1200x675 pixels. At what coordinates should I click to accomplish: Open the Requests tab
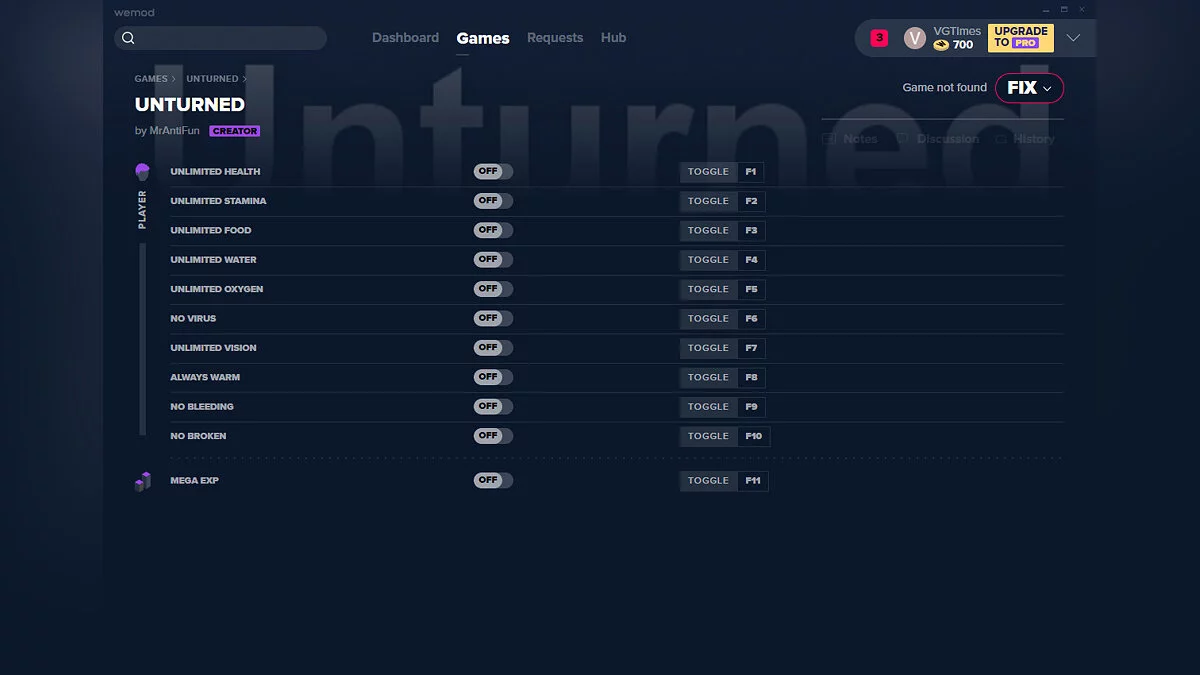tap(555, 38)
